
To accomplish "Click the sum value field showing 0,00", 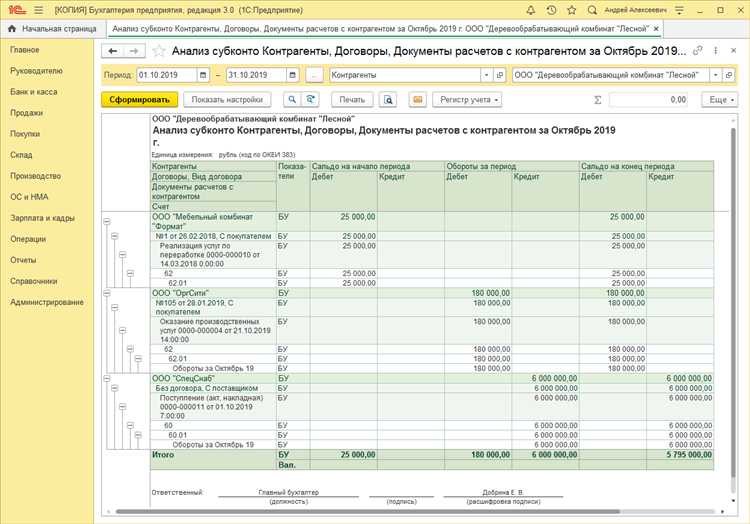I will tap(649, 100).
